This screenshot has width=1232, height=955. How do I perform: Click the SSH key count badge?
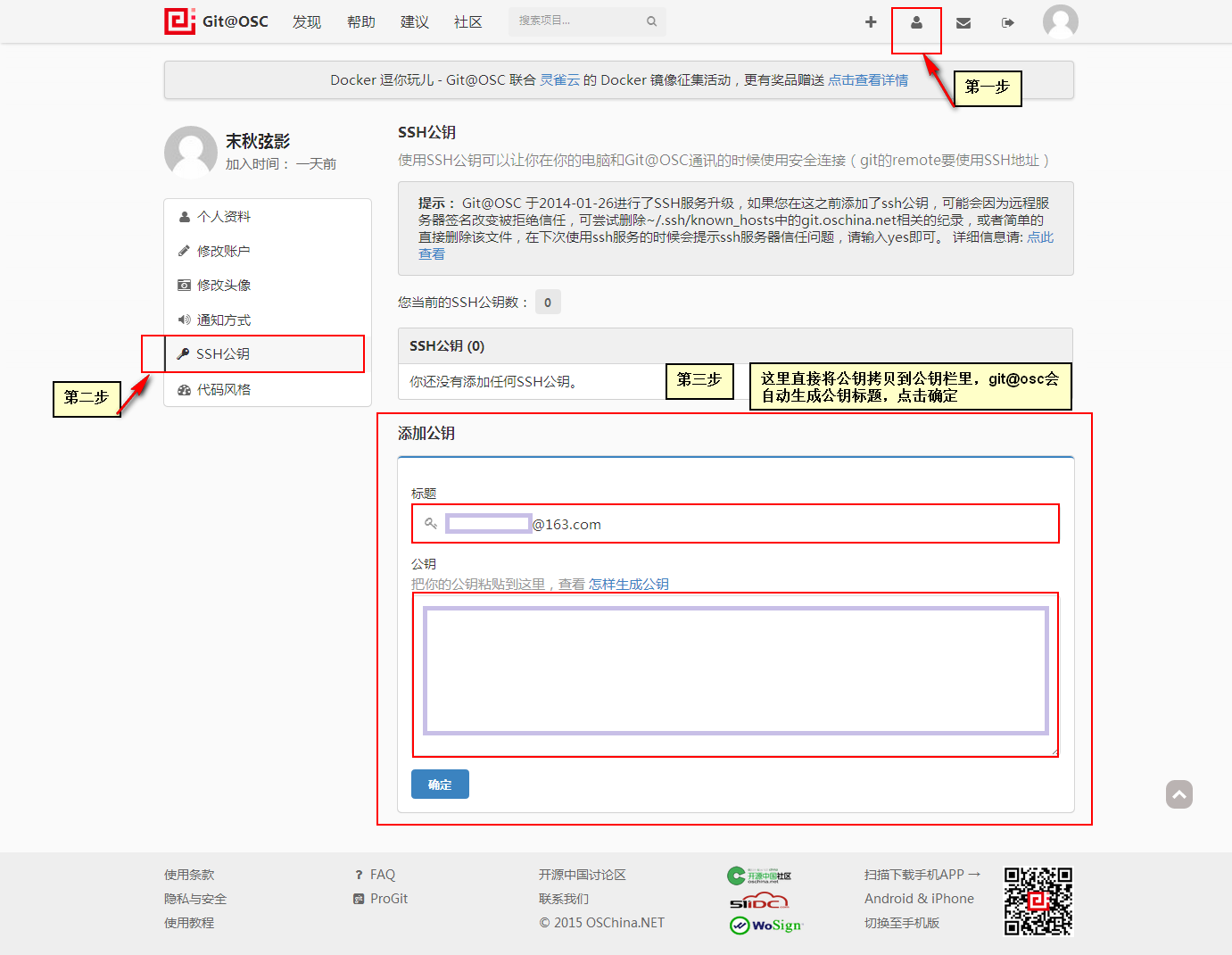tap(548, 303)
